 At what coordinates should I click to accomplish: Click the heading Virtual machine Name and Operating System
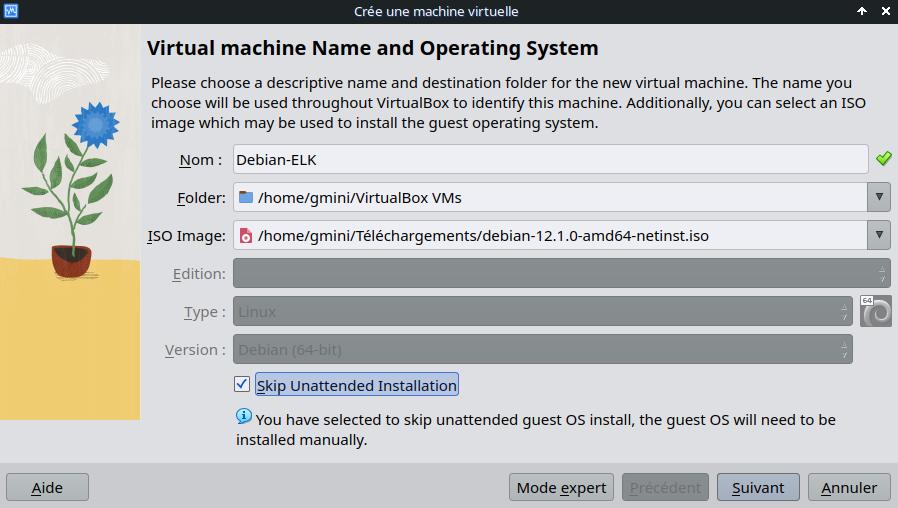[x=373, y=48]
